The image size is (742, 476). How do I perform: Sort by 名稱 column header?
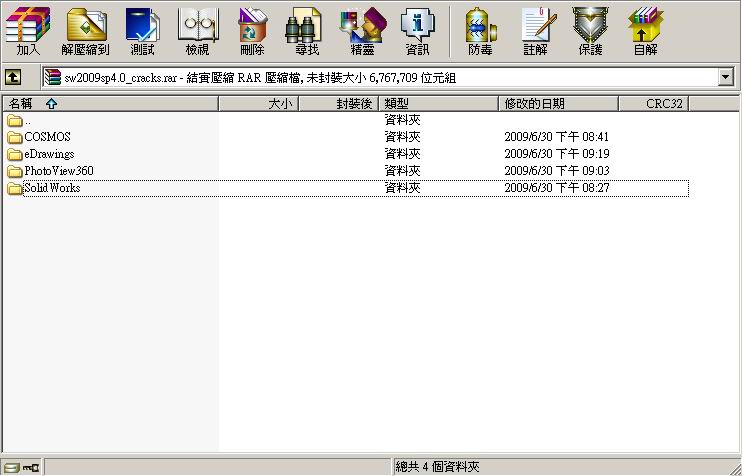click(110, 104)
